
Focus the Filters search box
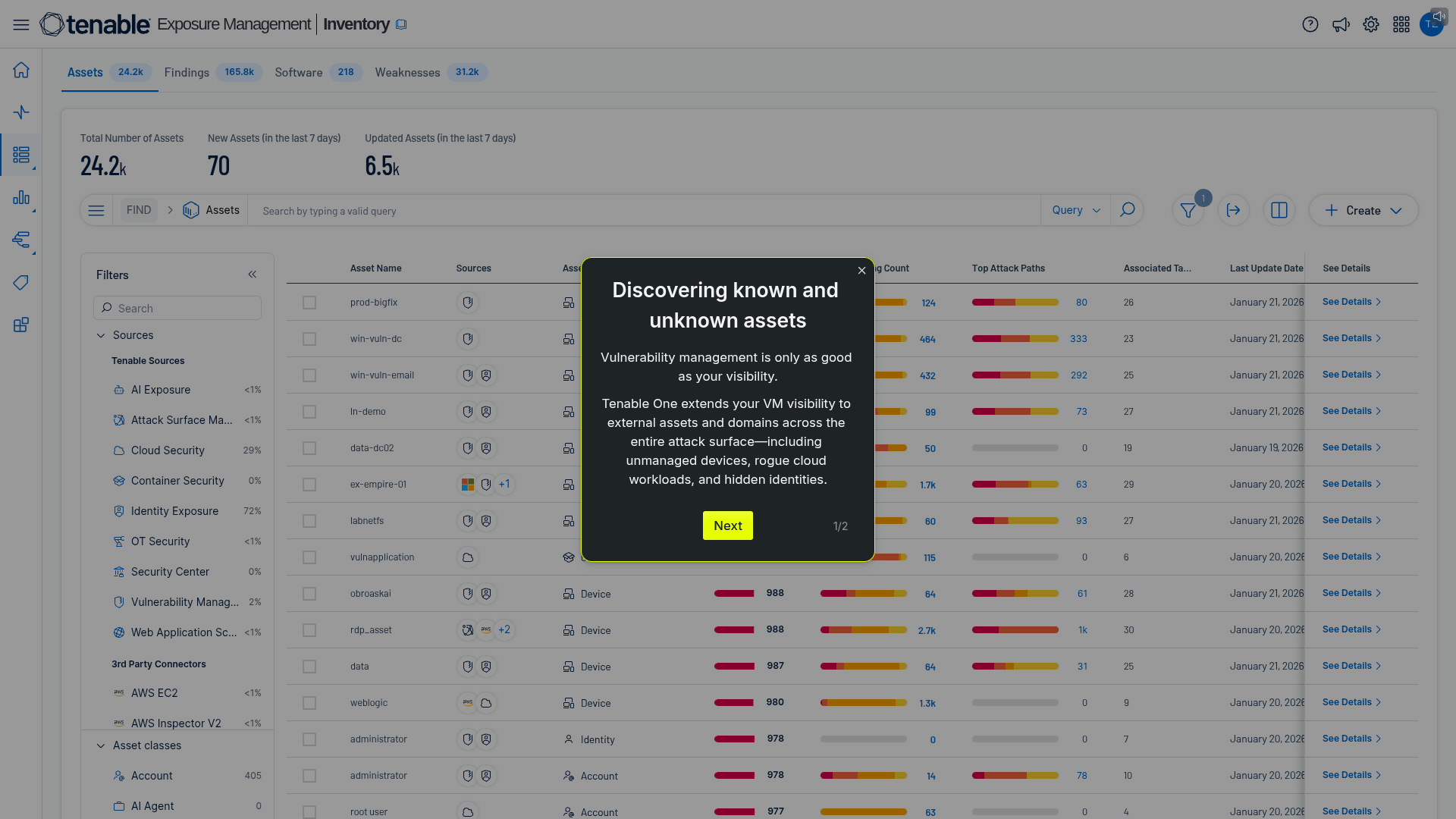tap(177, 308)
